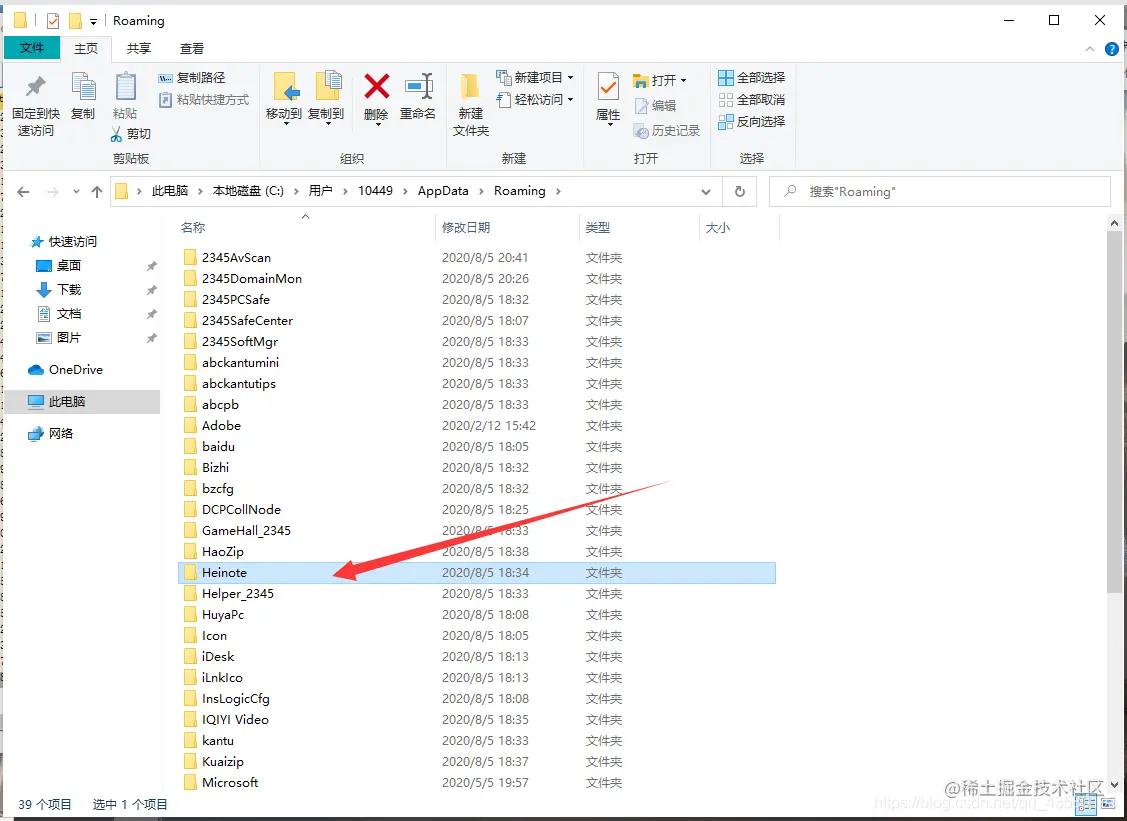Open the Copy to (复制到) menu
Viewport: 1127px width, 821px height.
pos(326,98)
